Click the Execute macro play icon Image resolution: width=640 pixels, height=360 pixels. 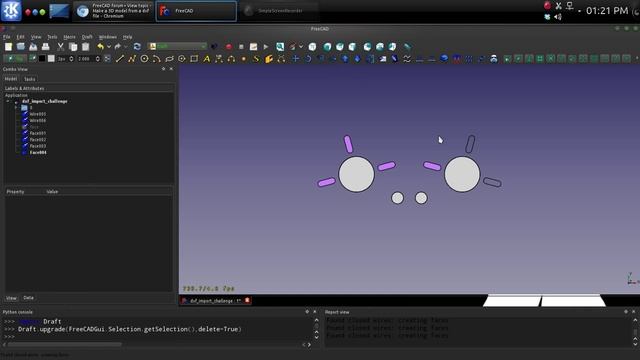(x=266, y=47)
